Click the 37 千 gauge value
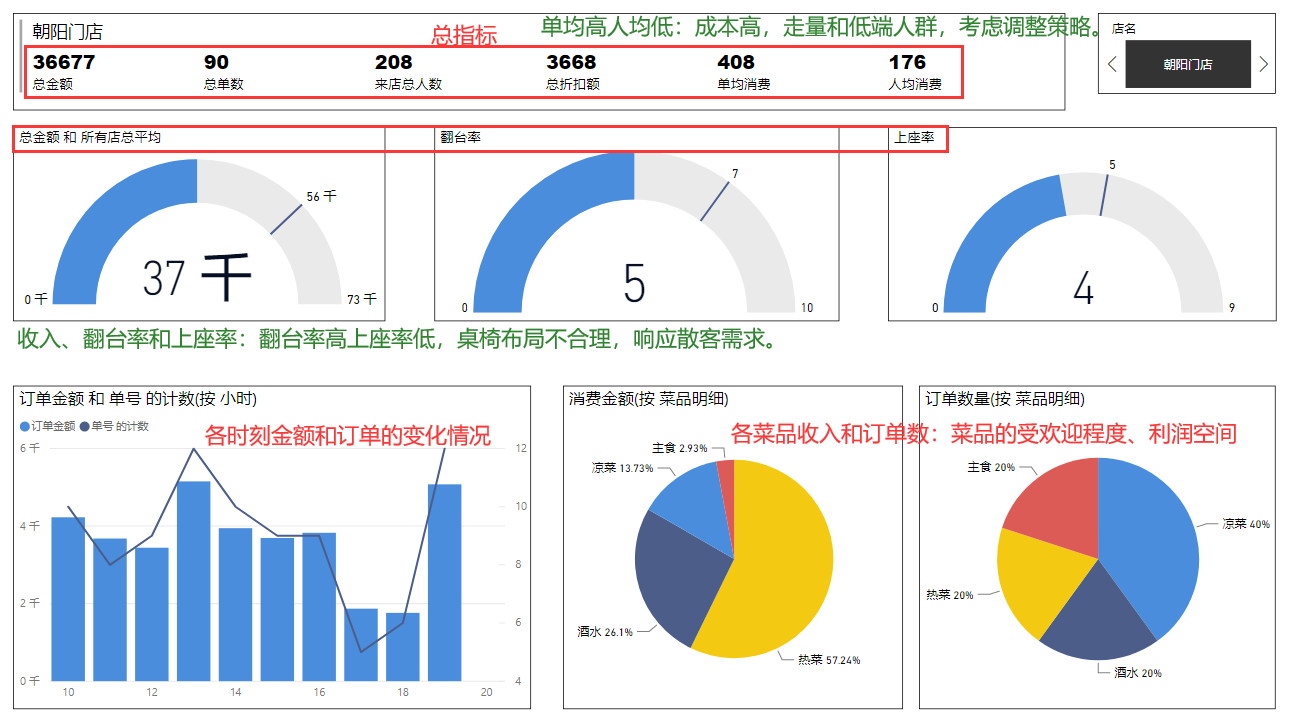This screenshot has width=1289, height=721. coord(196,277)
